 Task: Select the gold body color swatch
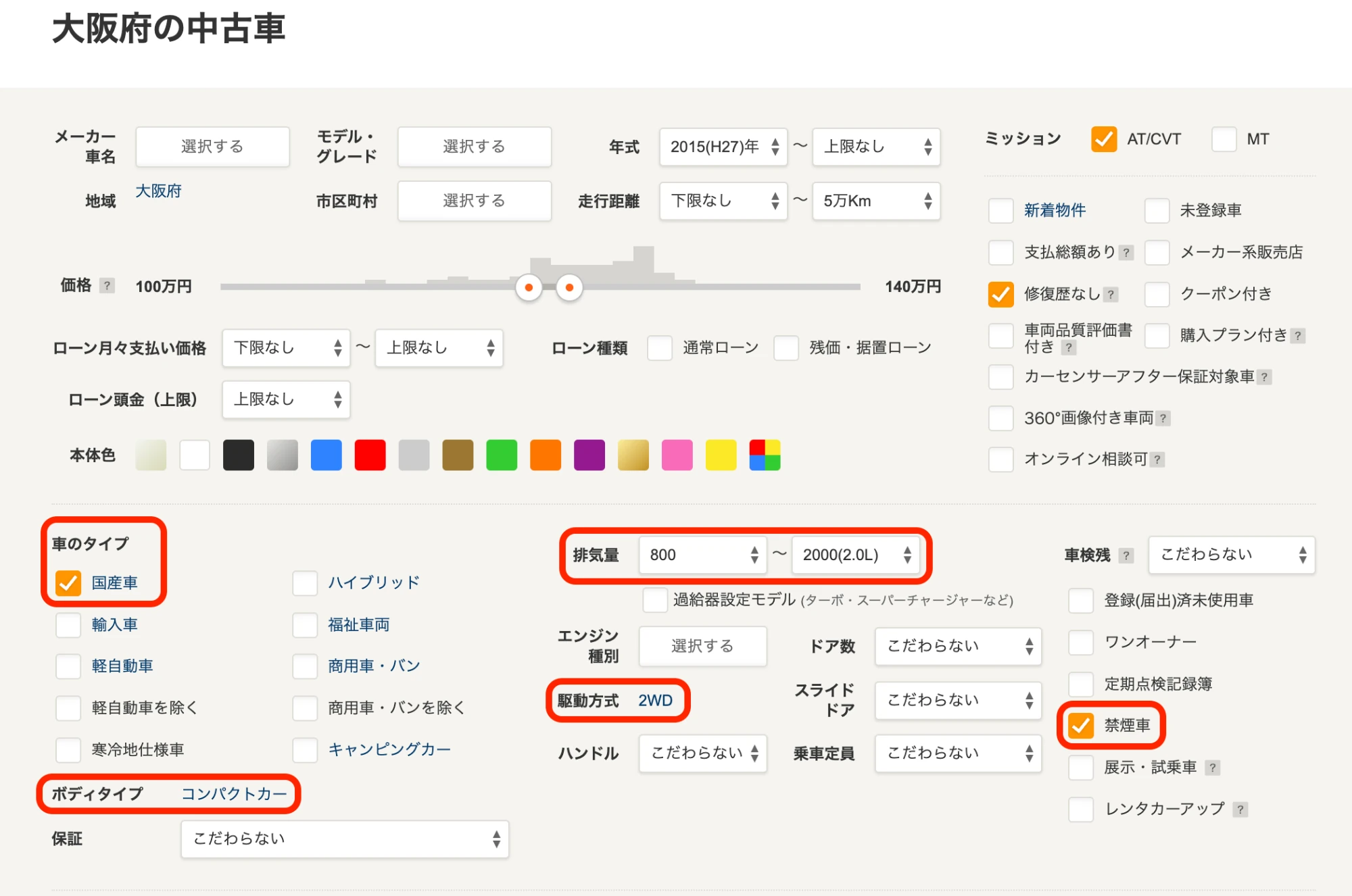point(633,455)
